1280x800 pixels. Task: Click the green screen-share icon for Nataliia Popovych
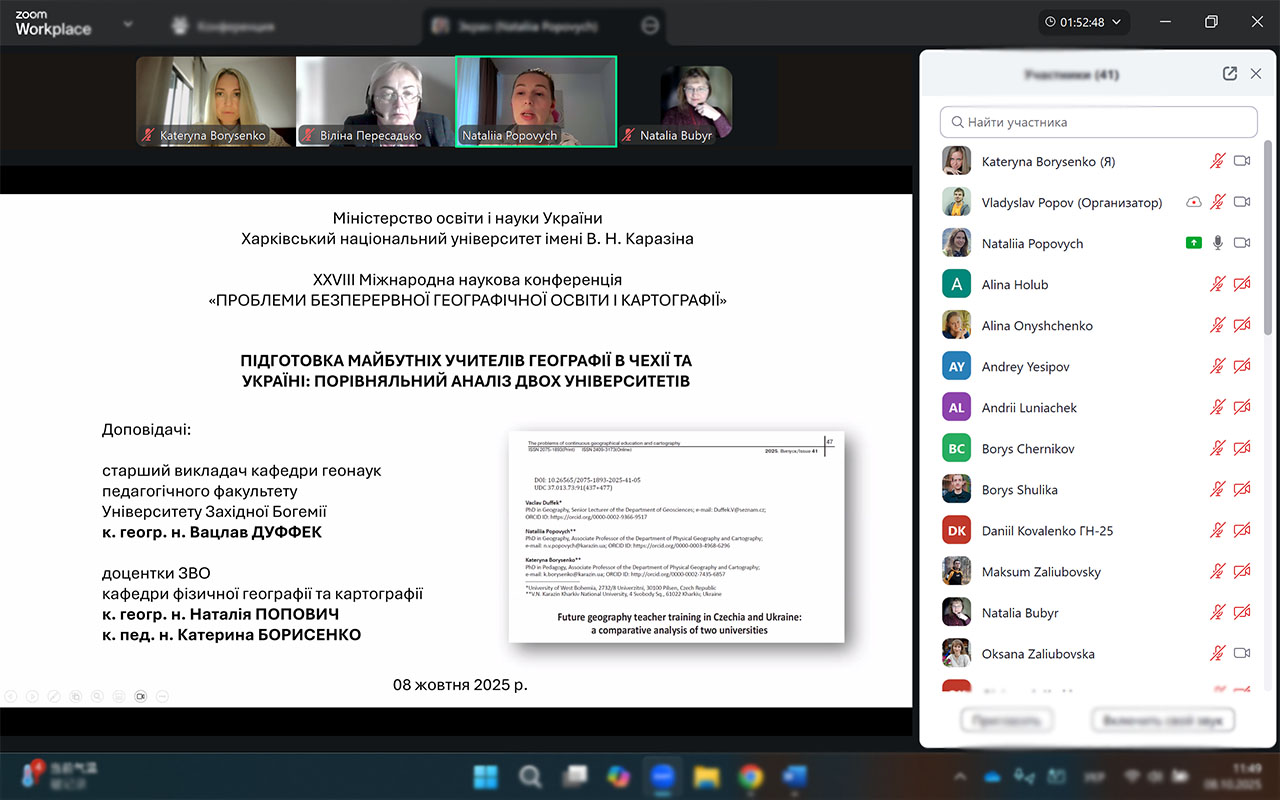coord(1193,243)
